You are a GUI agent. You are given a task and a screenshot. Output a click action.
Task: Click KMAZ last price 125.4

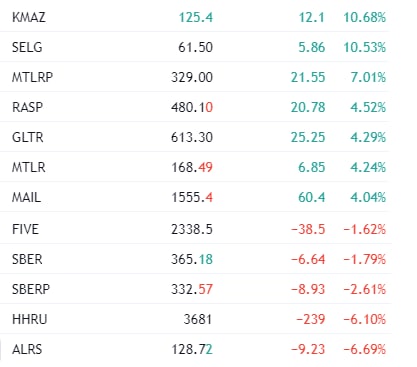196,17
